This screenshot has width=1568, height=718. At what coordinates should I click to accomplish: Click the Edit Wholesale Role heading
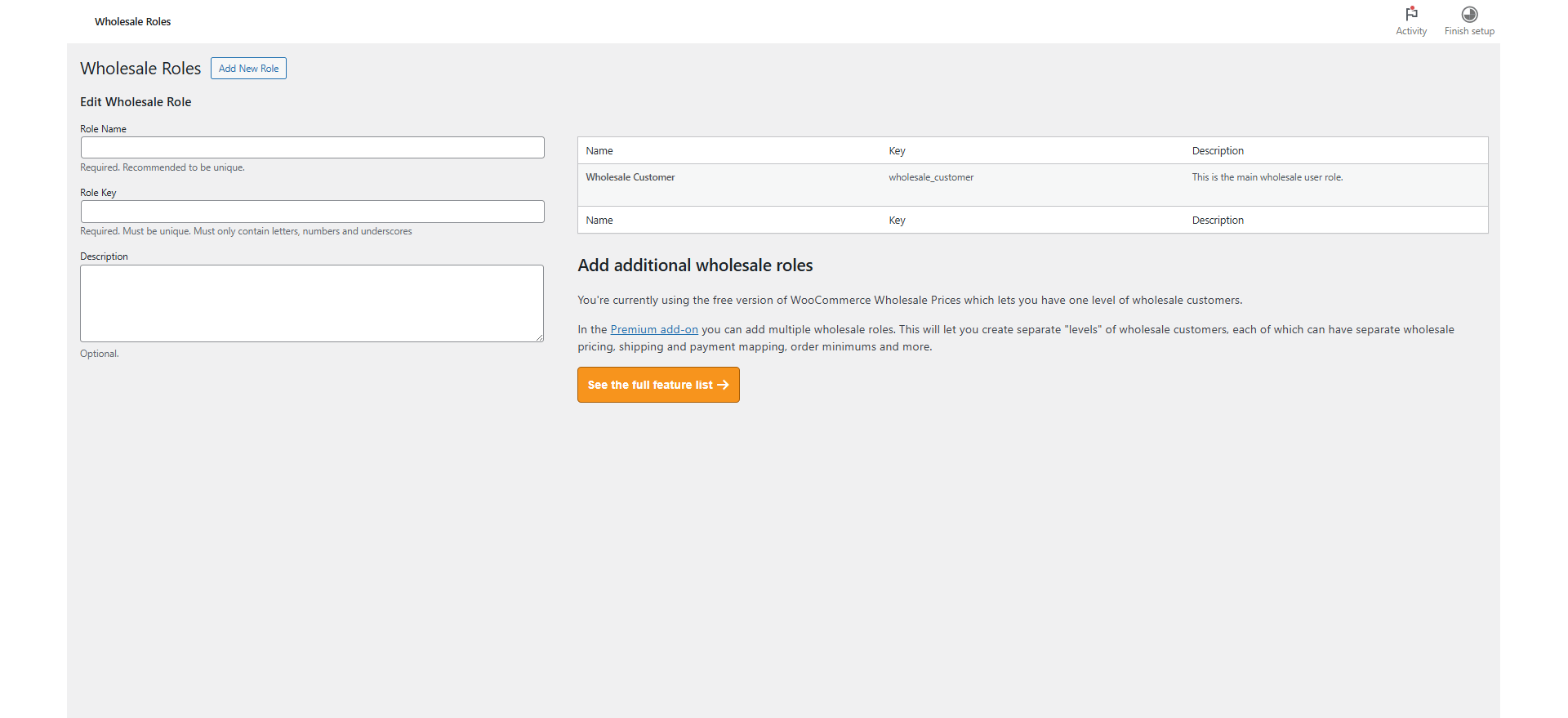136,102
